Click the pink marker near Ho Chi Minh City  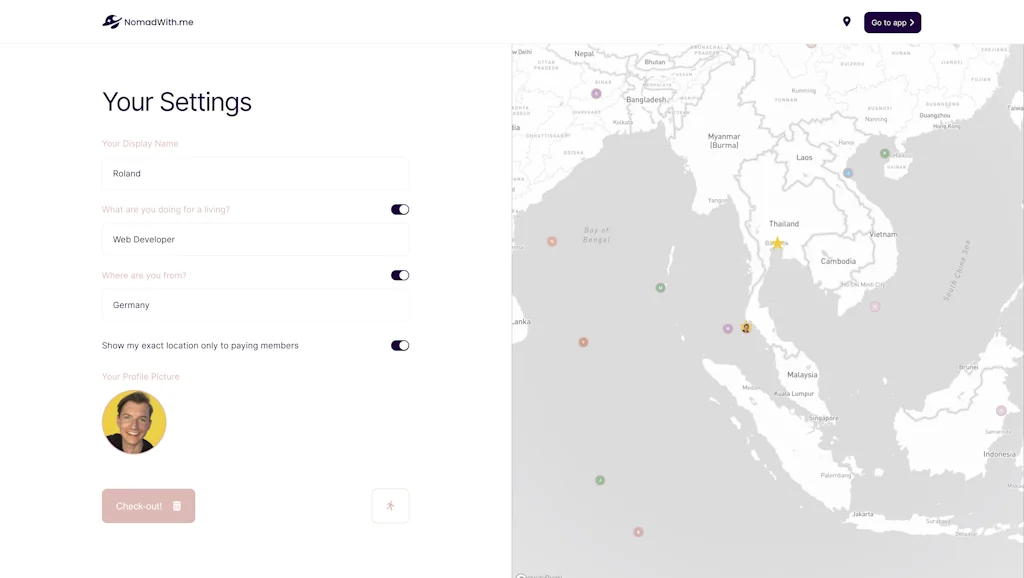(875, 306)
